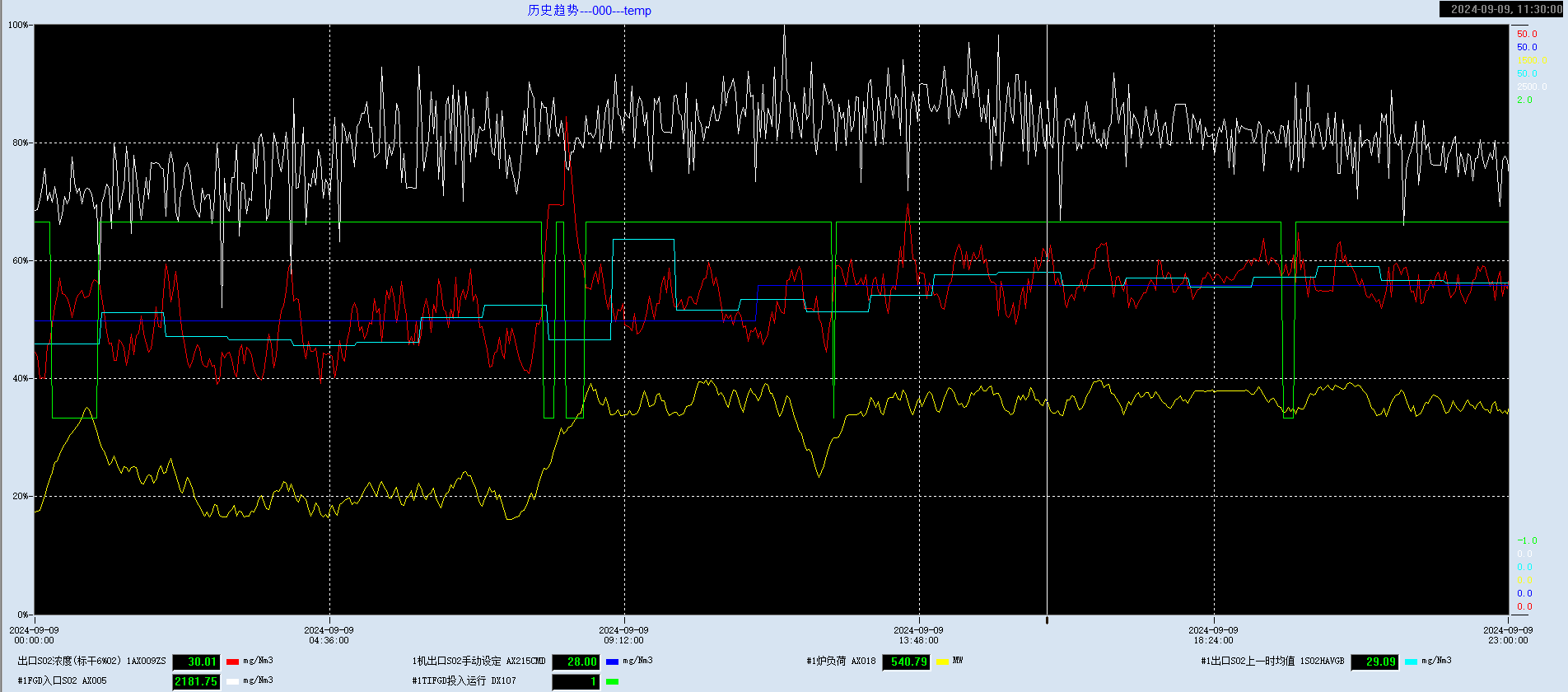Click the 100% label on the vertical axis

click(18, 25)
